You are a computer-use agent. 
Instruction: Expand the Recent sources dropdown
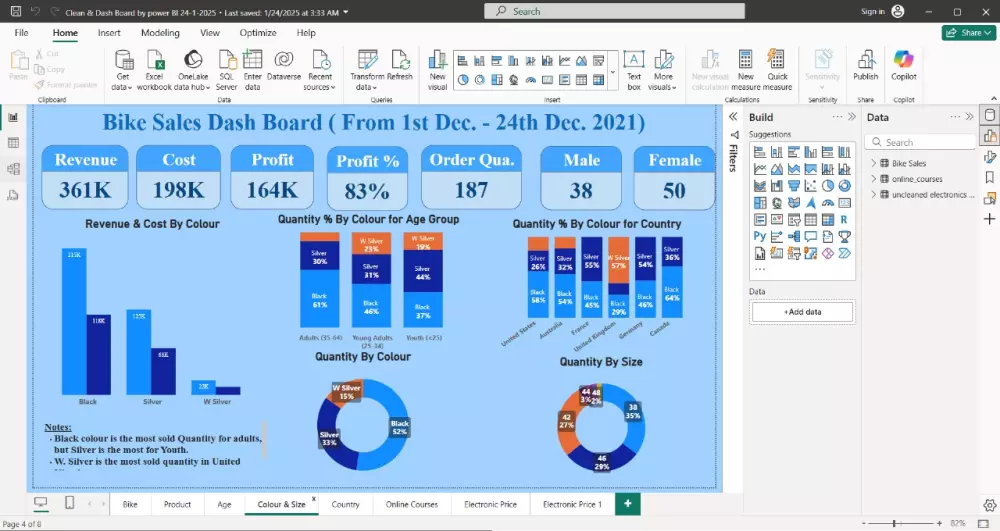320,70
